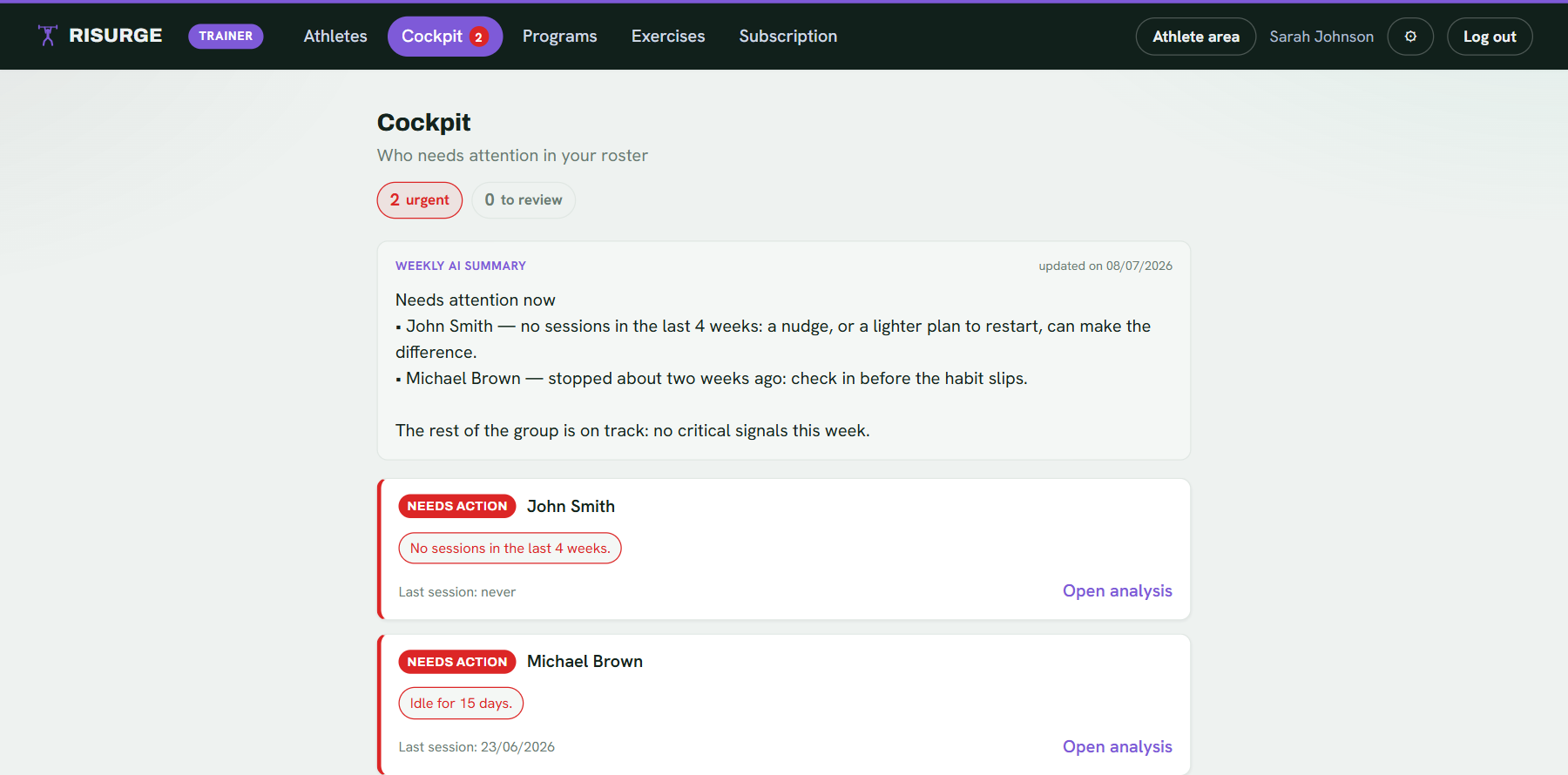Click the 'Idle for 15 days.' tag
Screen dimensions: 1568x775
[x=461, y=704]
